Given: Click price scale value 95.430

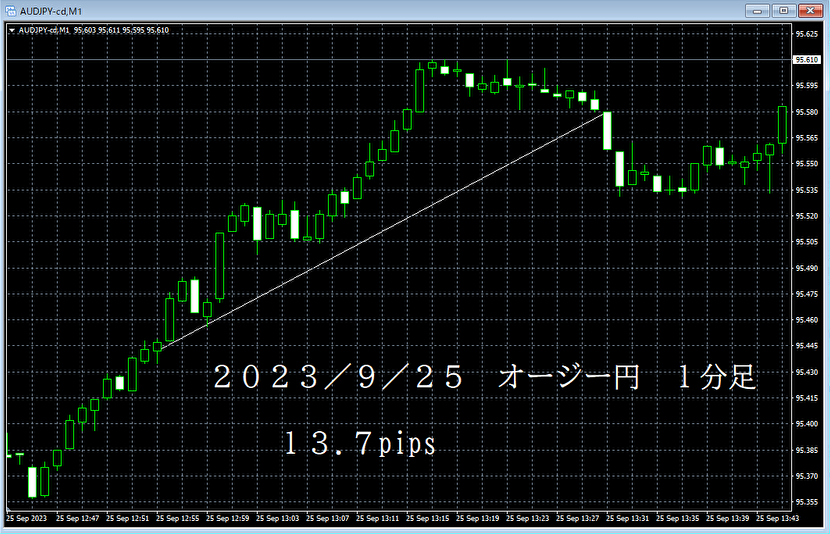Looking at the screenshot, I should pos(807,372).
